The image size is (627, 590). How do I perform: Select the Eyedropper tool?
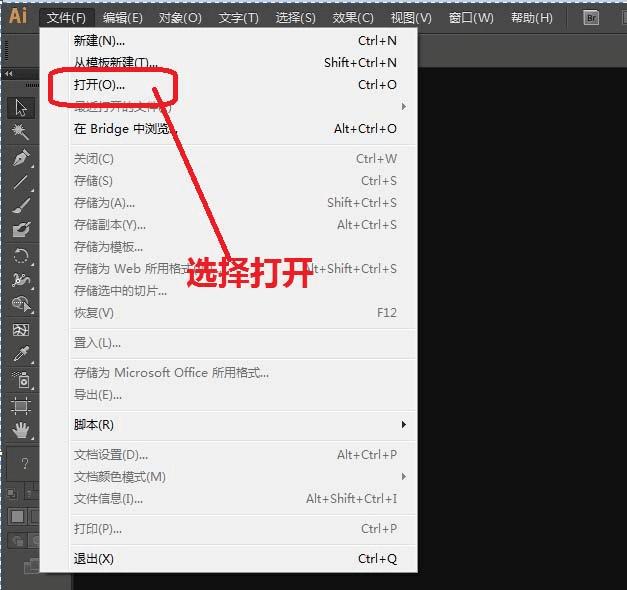(21, 354)
